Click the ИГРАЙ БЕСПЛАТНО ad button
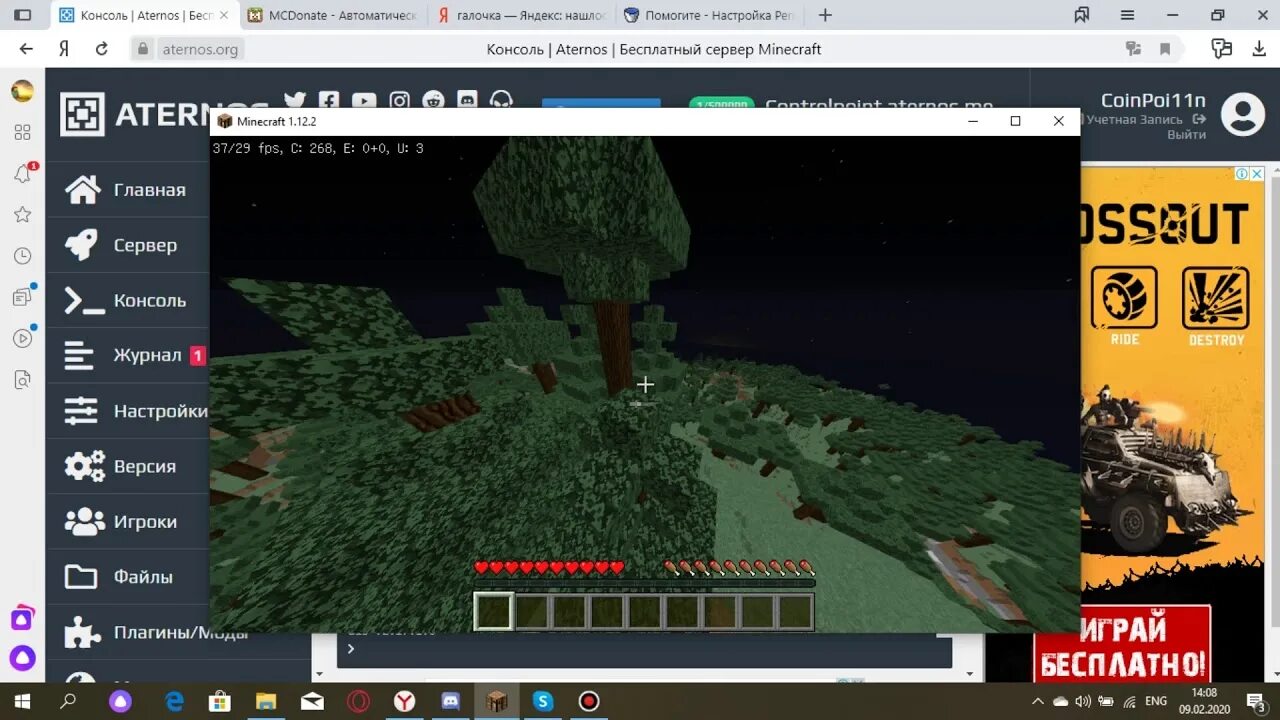The image size is (1280, 720). pyautogui.click(x=1120, y=645)
